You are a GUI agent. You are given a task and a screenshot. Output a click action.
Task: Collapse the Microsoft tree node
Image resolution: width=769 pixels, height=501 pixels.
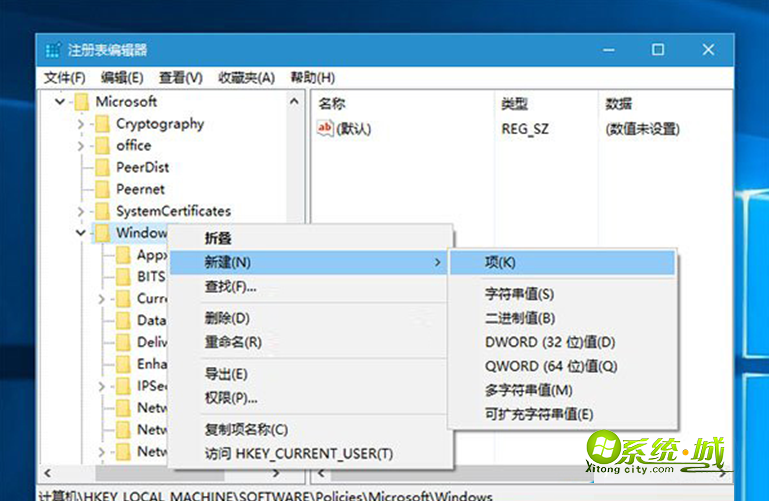click(60, 102)
